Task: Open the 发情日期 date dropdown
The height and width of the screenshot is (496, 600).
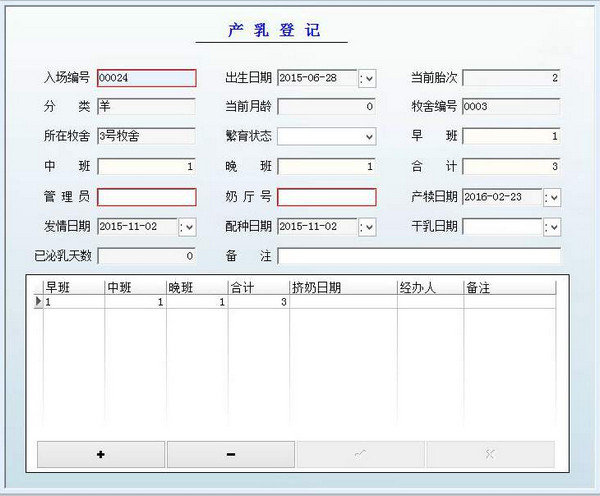Action: [x=187, y=227]
